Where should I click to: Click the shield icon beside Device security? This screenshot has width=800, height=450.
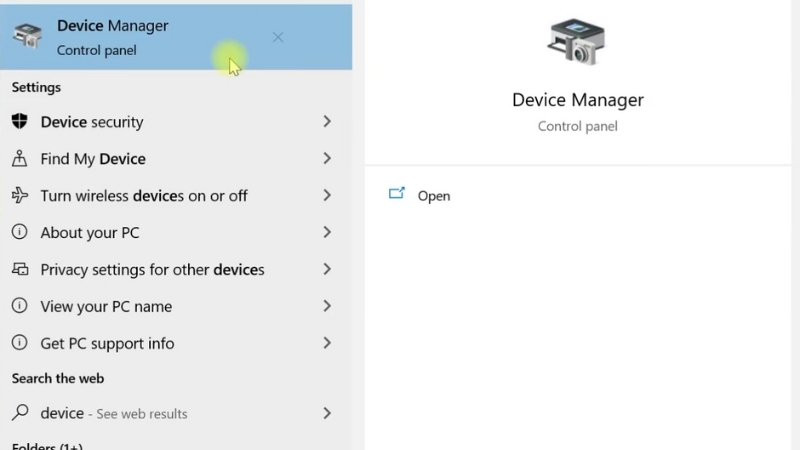tap(19, 122)
